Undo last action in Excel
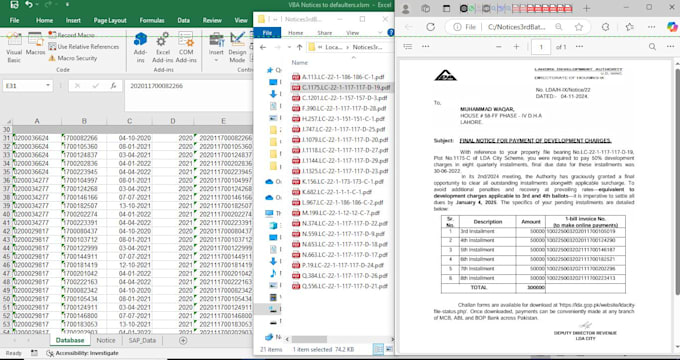680x360 pixels. [x=29, y=5]
